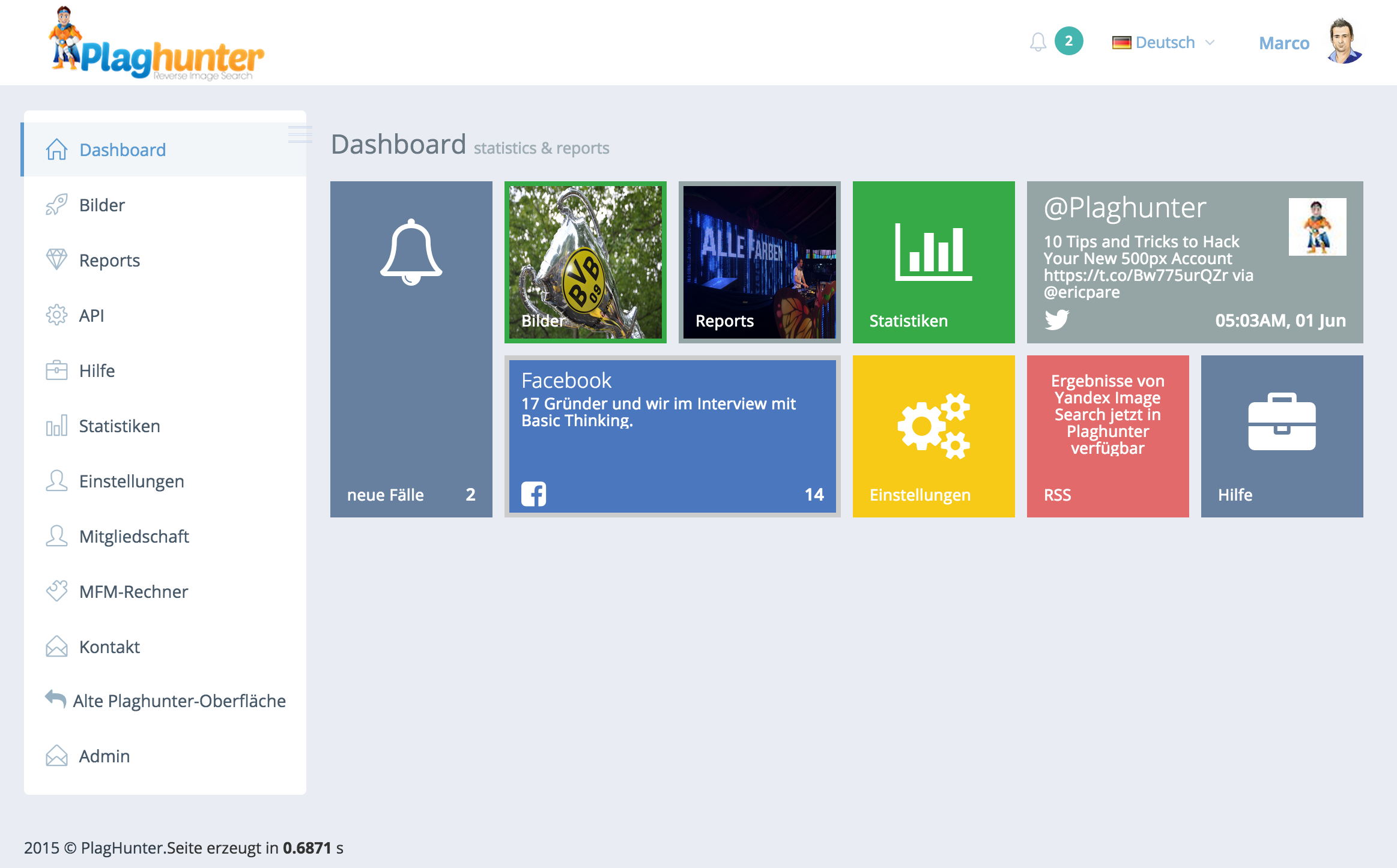
Task: Click the diamond icon beside Reports
Action: pyautogui.click(x=56, y=260)
